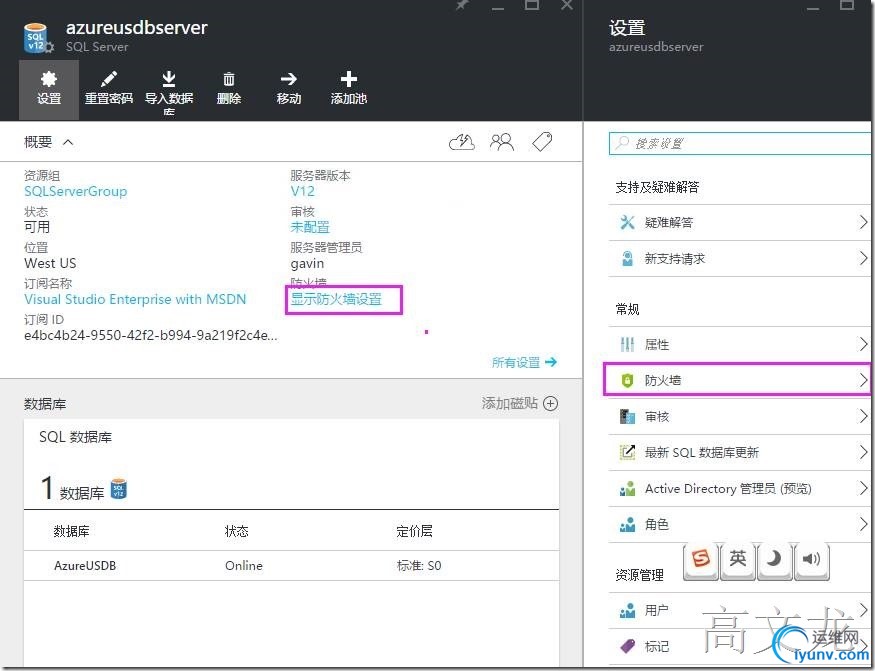
Task: Click the 审核 server icon
Action: click(627, 416)
